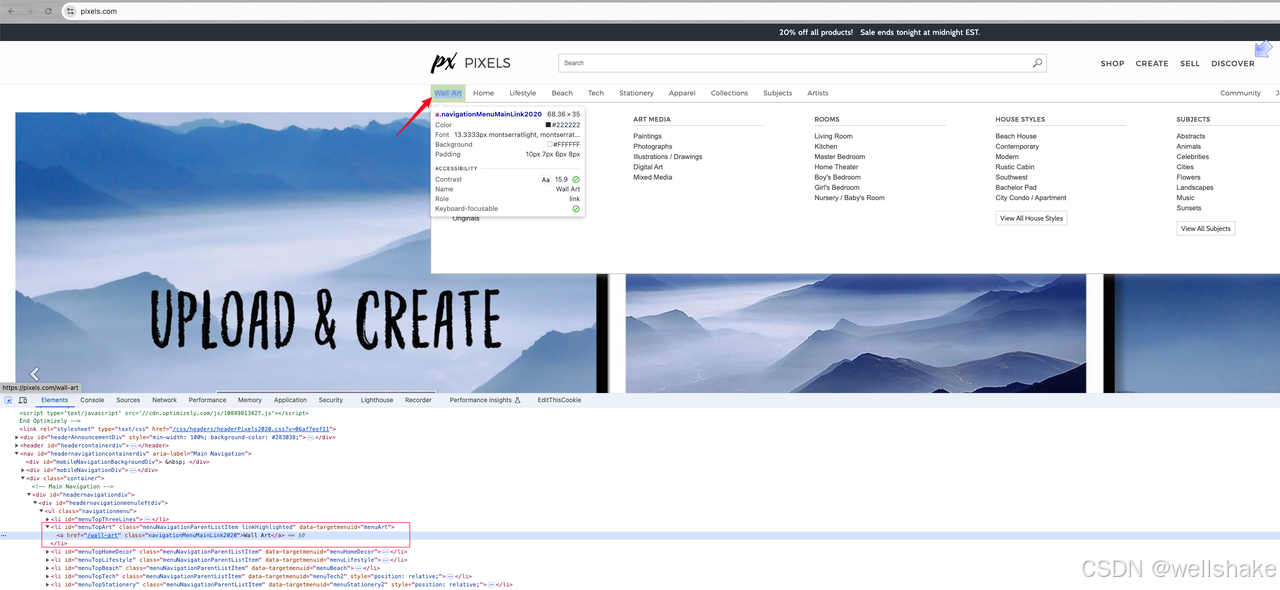Open the Stationery navigation menu
The width and height of the screenshot is (1280, 590).
[636, 93]
